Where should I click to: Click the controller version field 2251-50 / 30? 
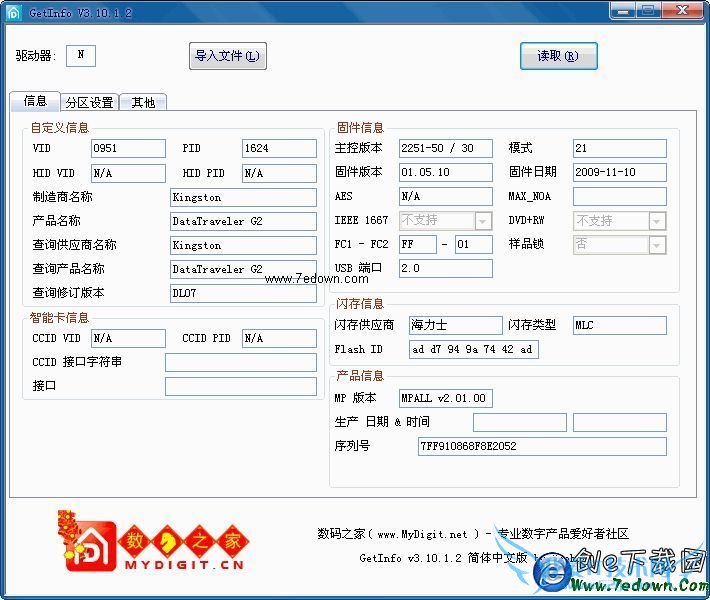[x=446, y=149]
